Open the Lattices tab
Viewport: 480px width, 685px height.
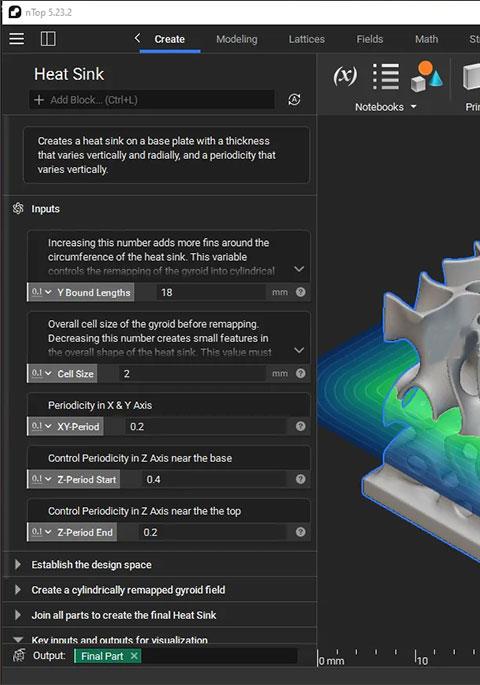point(307,39)
